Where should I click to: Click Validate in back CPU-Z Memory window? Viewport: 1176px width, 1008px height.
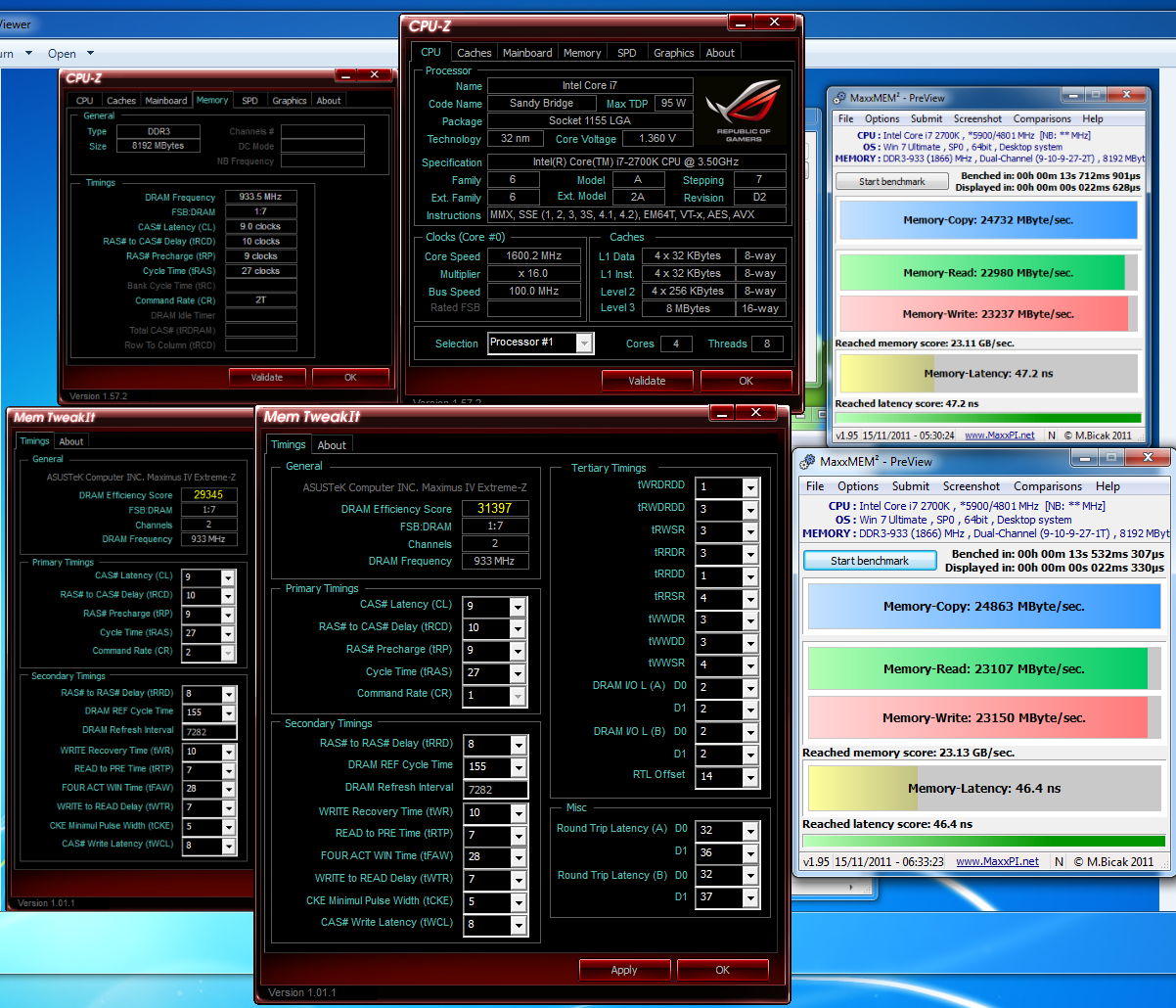[267, 377]
